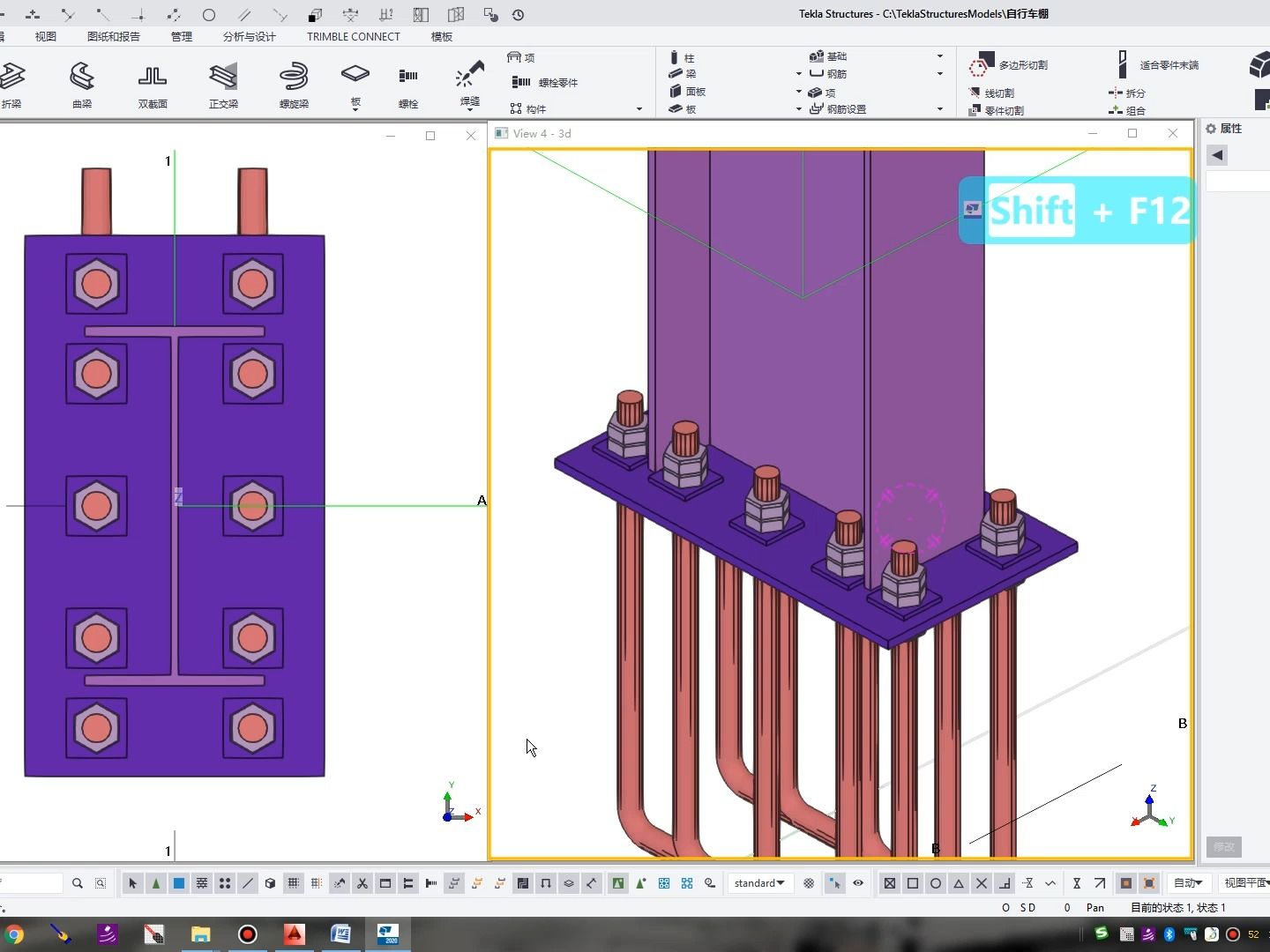Click the 多边形切割 polygon cut icon
The width and height of the screenshot is (1270, 952).
pyautogui.click(x=981, y=65)
